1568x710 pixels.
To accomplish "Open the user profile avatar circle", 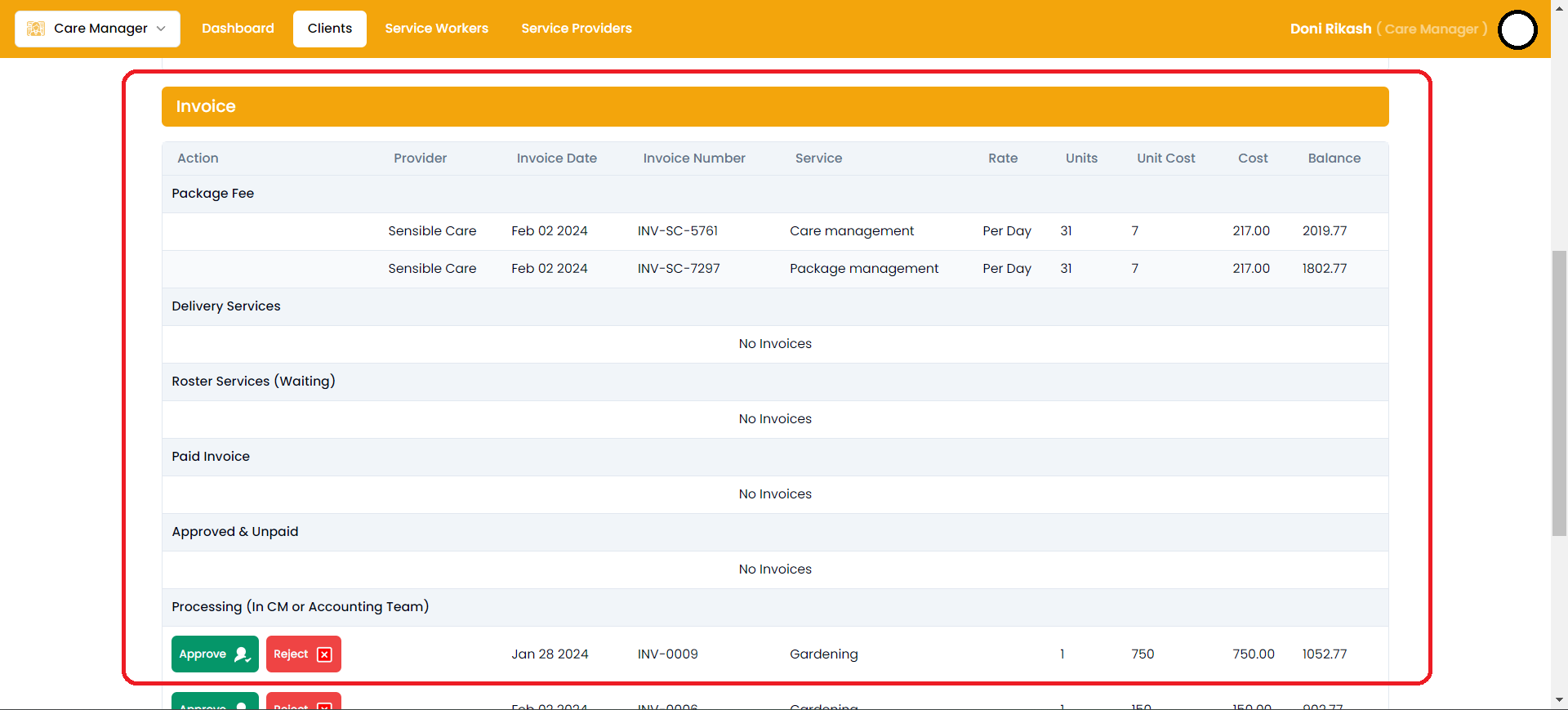I will (1517, 29).
